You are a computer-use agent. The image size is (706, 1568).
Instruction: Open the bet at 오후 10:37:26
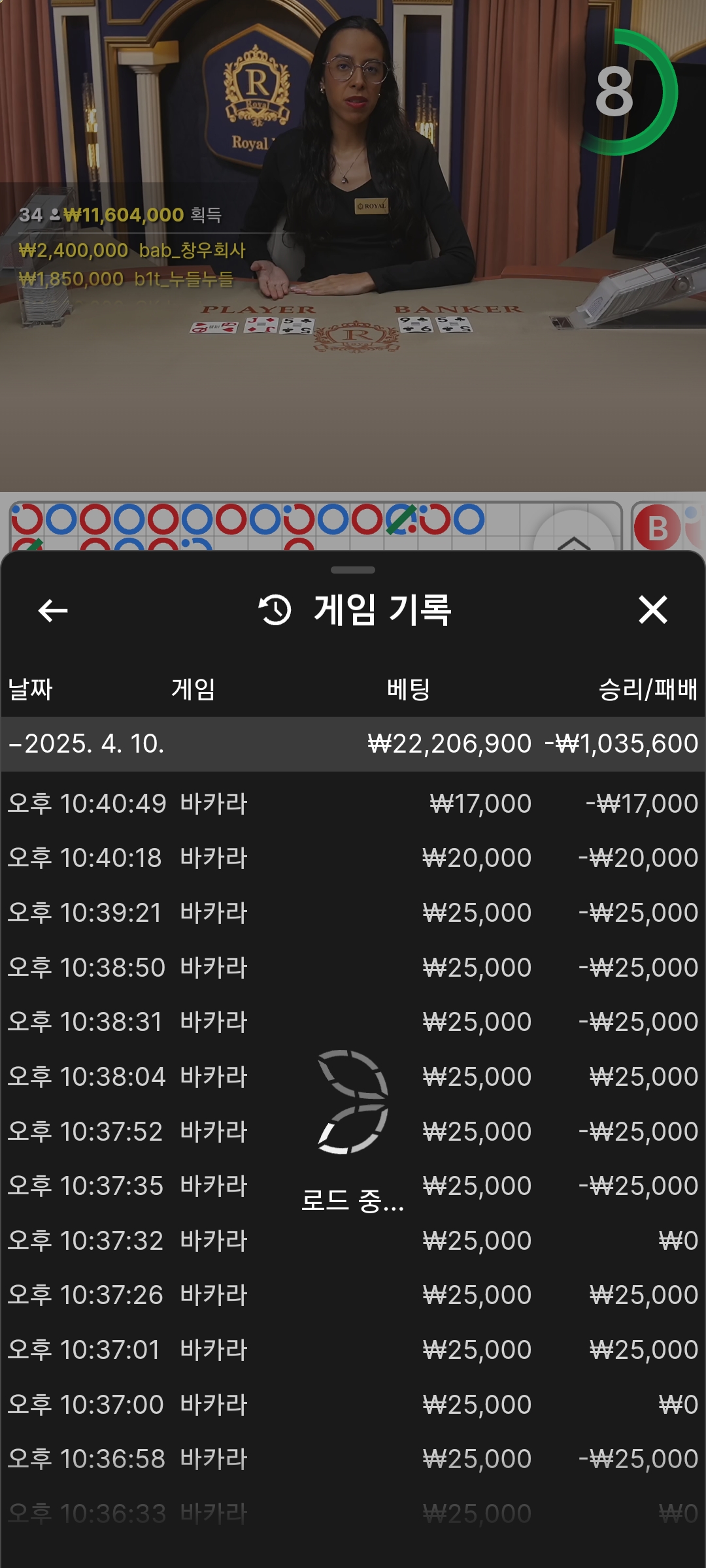pos(353,1295)
